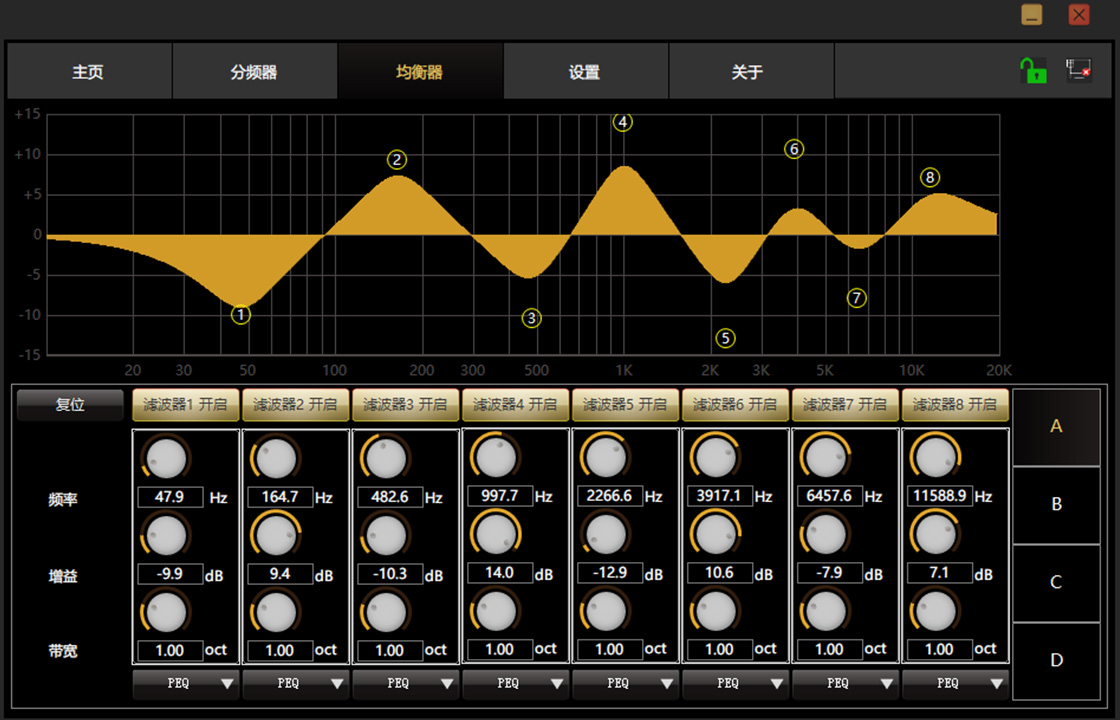Select EQ node 4 on the graph
Screen dimensions: 1120x720
pyautogui.click(x=623, y=122)
